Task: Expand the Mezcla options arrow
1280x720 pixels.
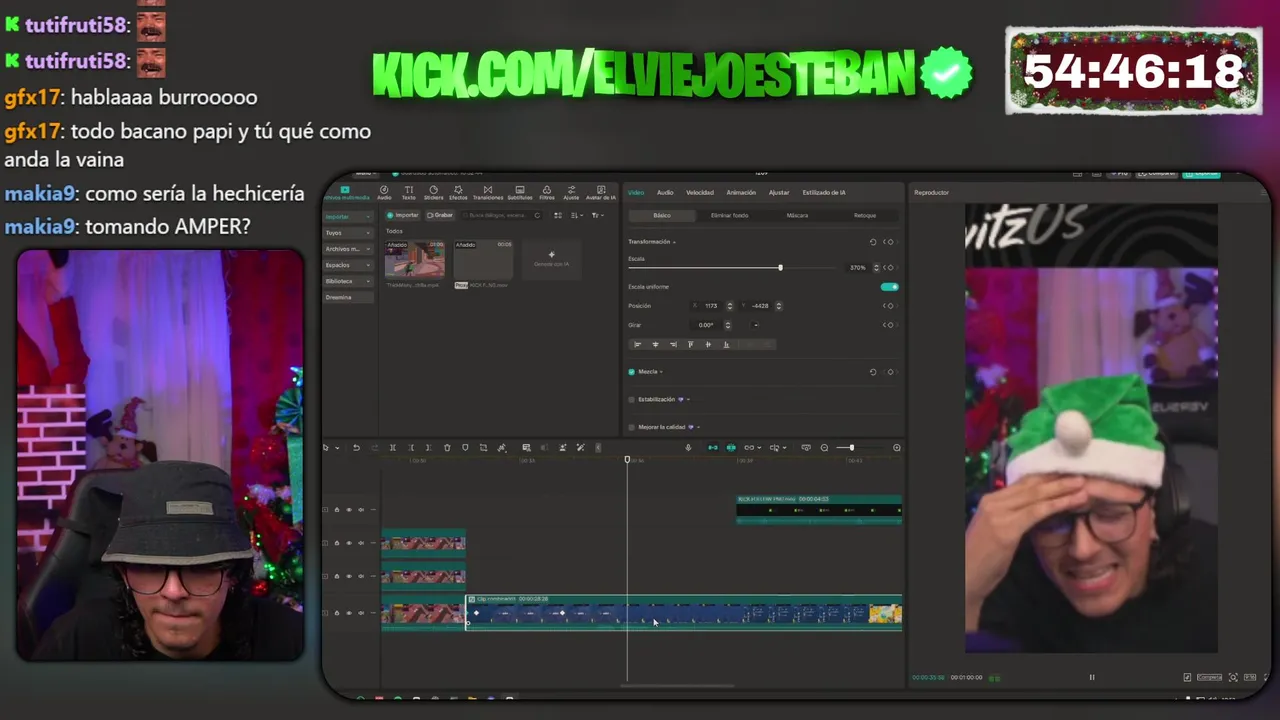Action: (661, 372)
